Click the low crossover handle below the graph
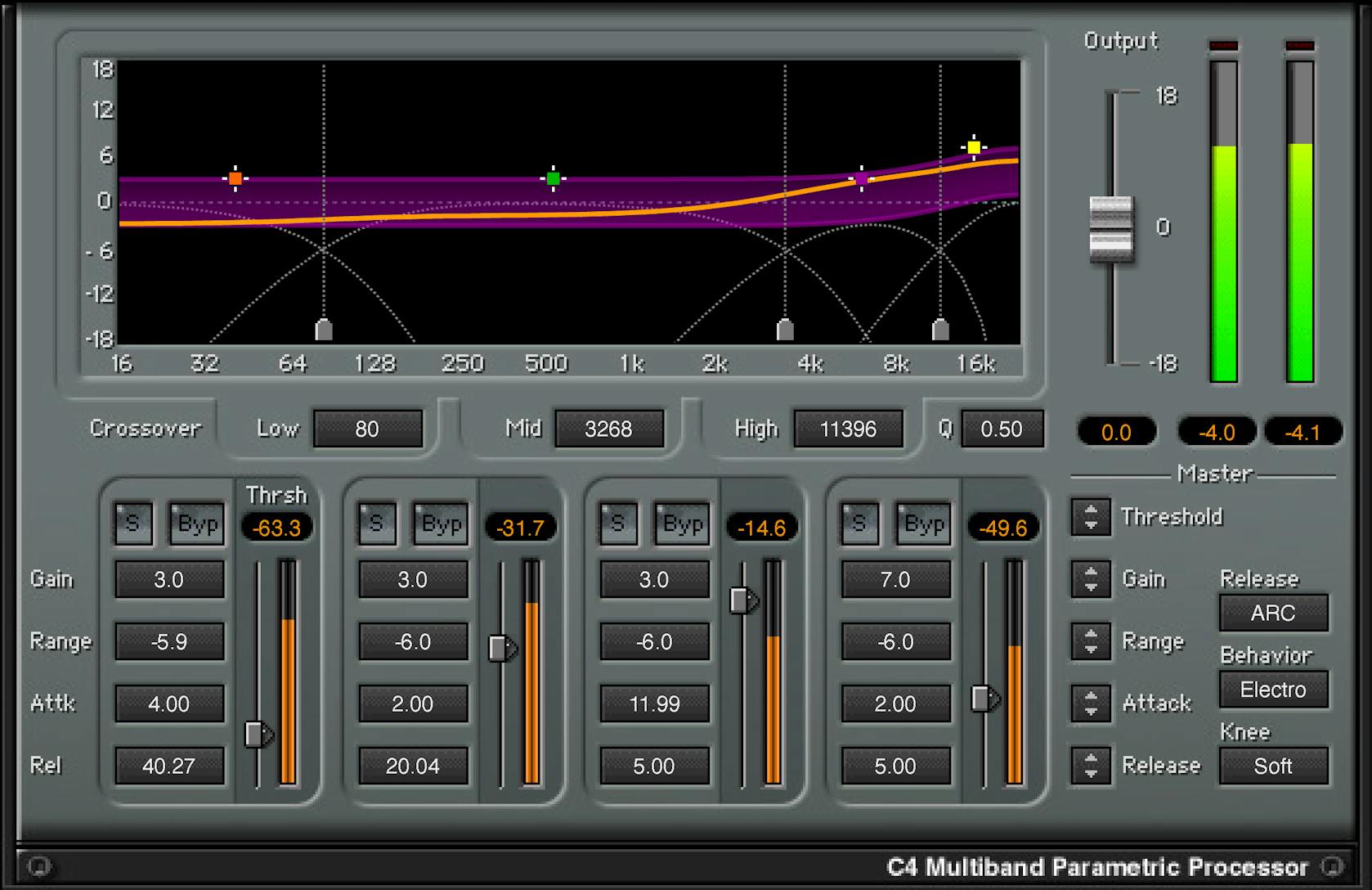Image resolution: width=1372 pixels, height=890 pixels. 323,330
